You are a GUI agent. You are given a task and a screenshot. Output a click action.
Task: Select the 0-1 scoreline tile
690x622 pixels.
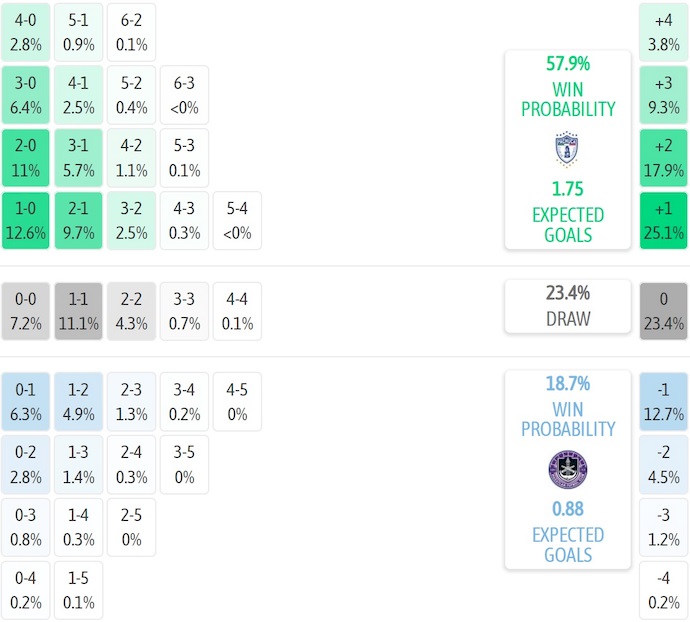[26, 401]
